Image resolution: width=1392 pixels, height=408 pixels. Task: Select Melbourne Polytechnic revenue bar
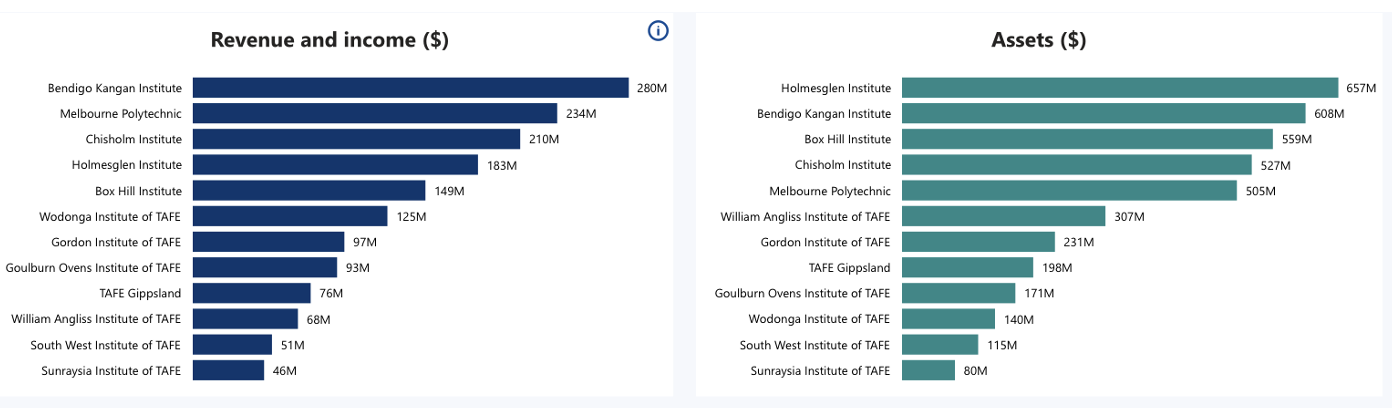click(374, 113)
